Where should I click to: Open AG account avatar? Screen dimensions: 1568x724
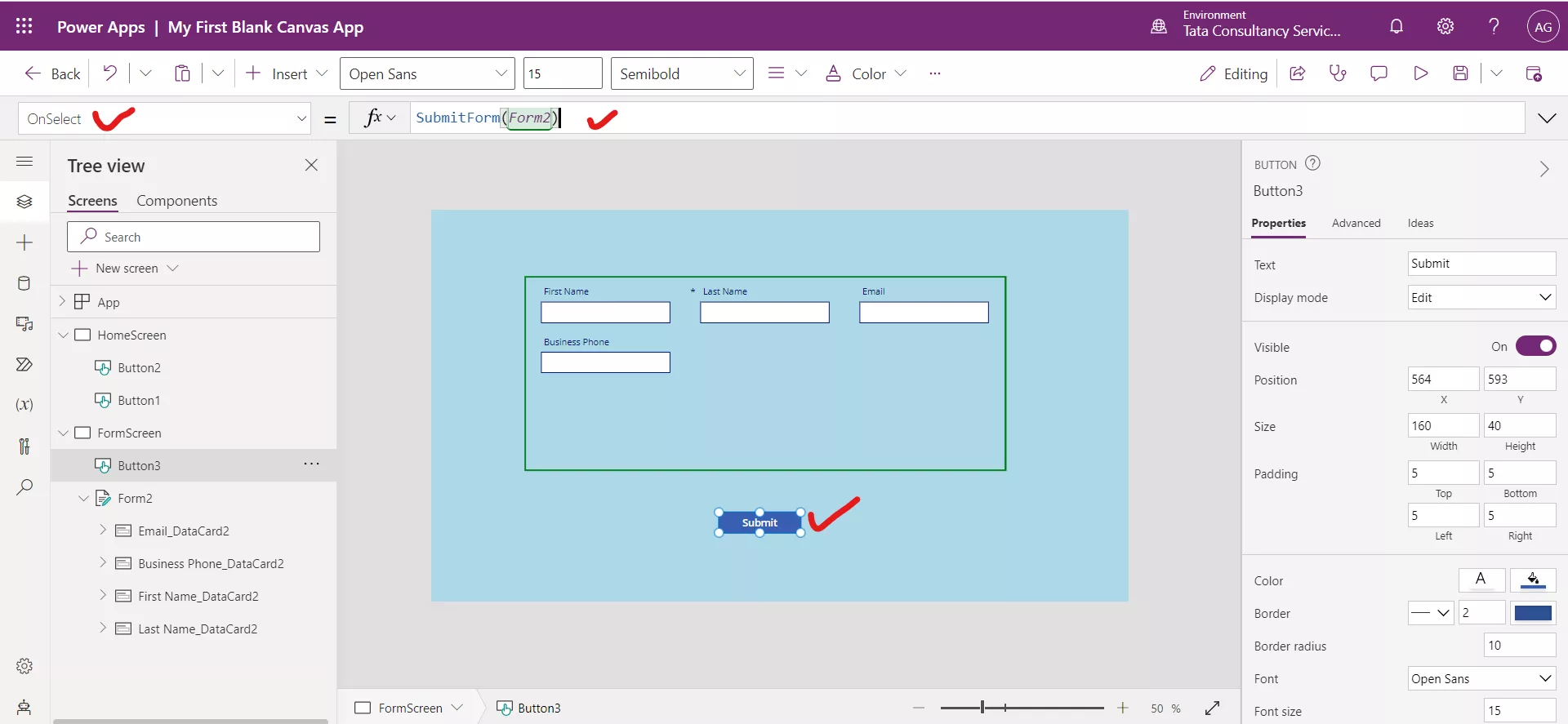(1543, 26)
